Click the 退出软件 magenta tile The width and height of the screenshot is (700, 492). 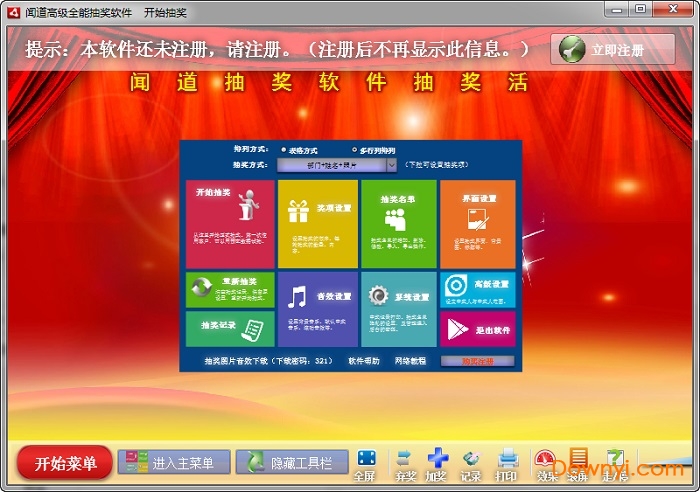pyautogui.click(x=478, y=329)
